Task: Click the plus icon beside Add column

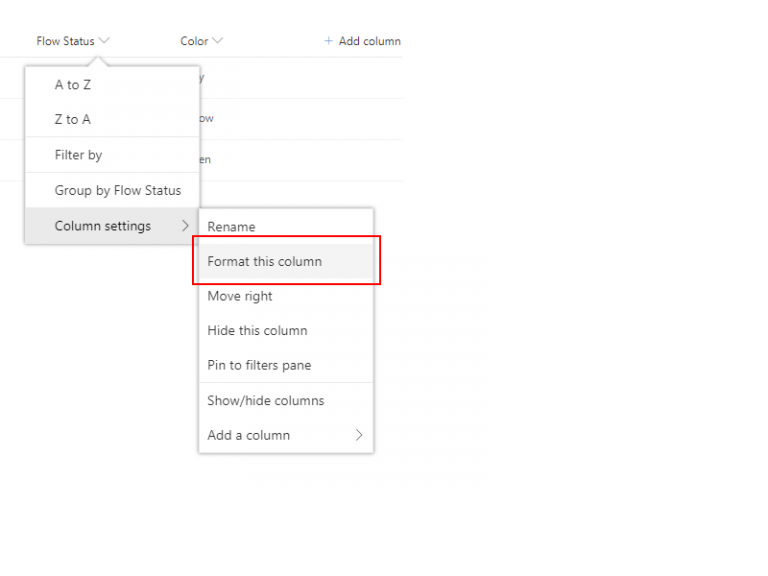Action: click(x=328, y=41)
